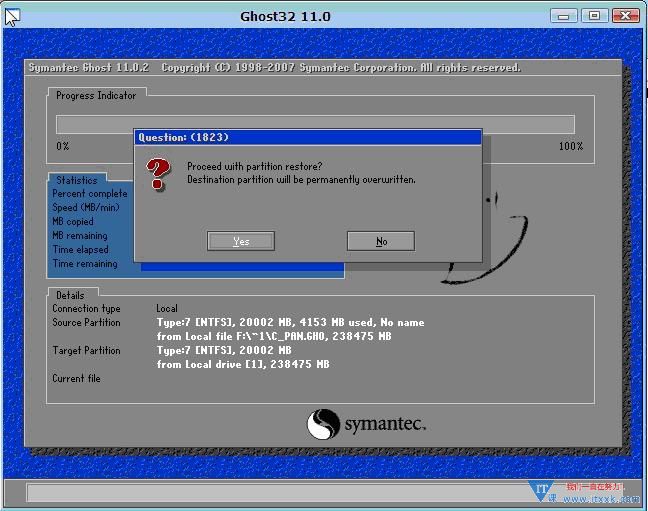Close the Ghost32 11.0 window

(x=626, y=16)
